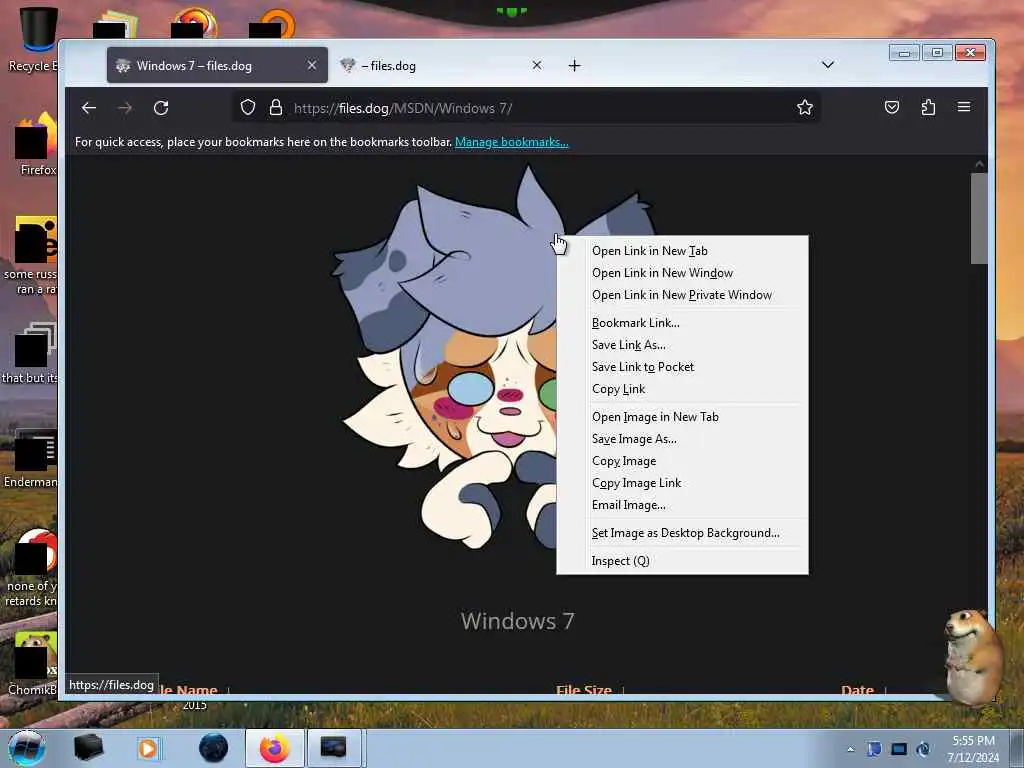
Task: Open the tracking protection shield icon
Action: coord(248,107)
